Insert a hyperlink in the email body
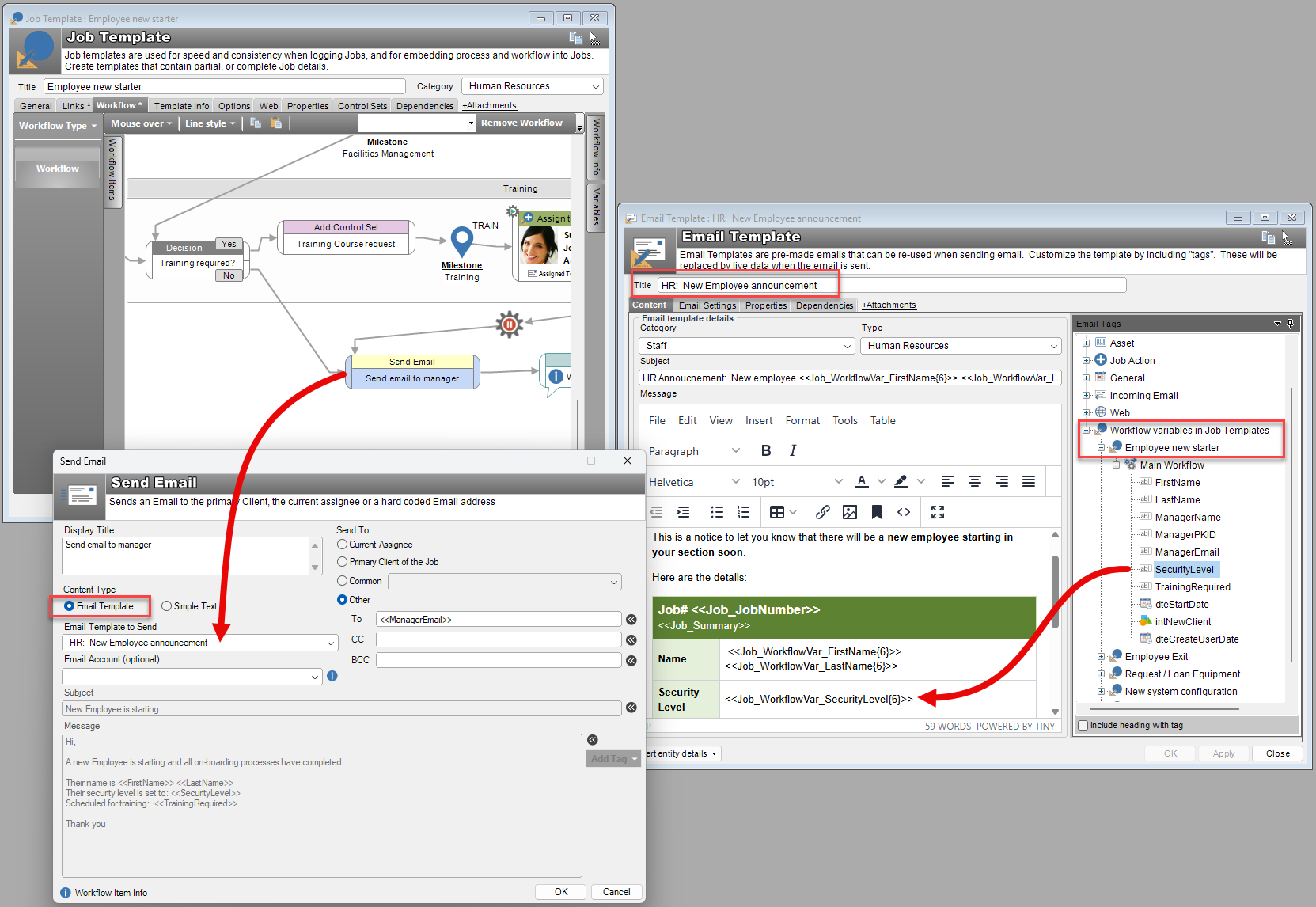The height and width of the screenshot is (907, 1316). click(x=822, y=512)
